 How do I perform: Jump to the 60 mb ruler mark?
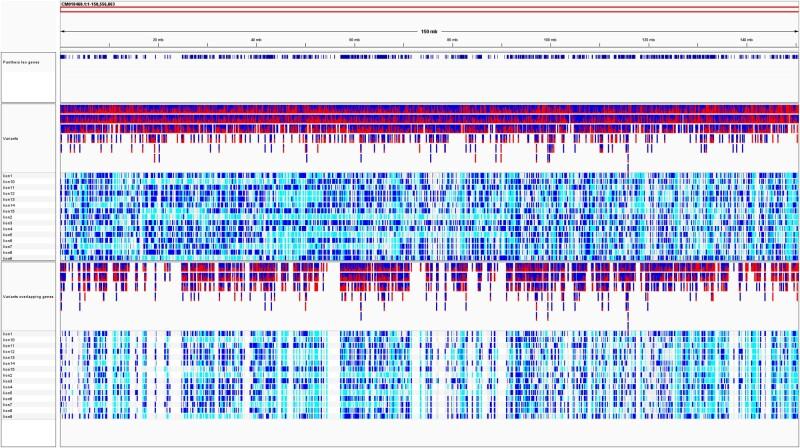[x=354, y=39]
